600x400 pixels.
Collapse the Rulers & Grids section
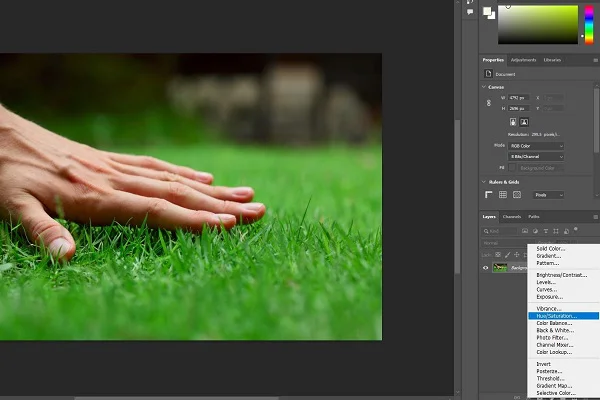click(484, 182)
